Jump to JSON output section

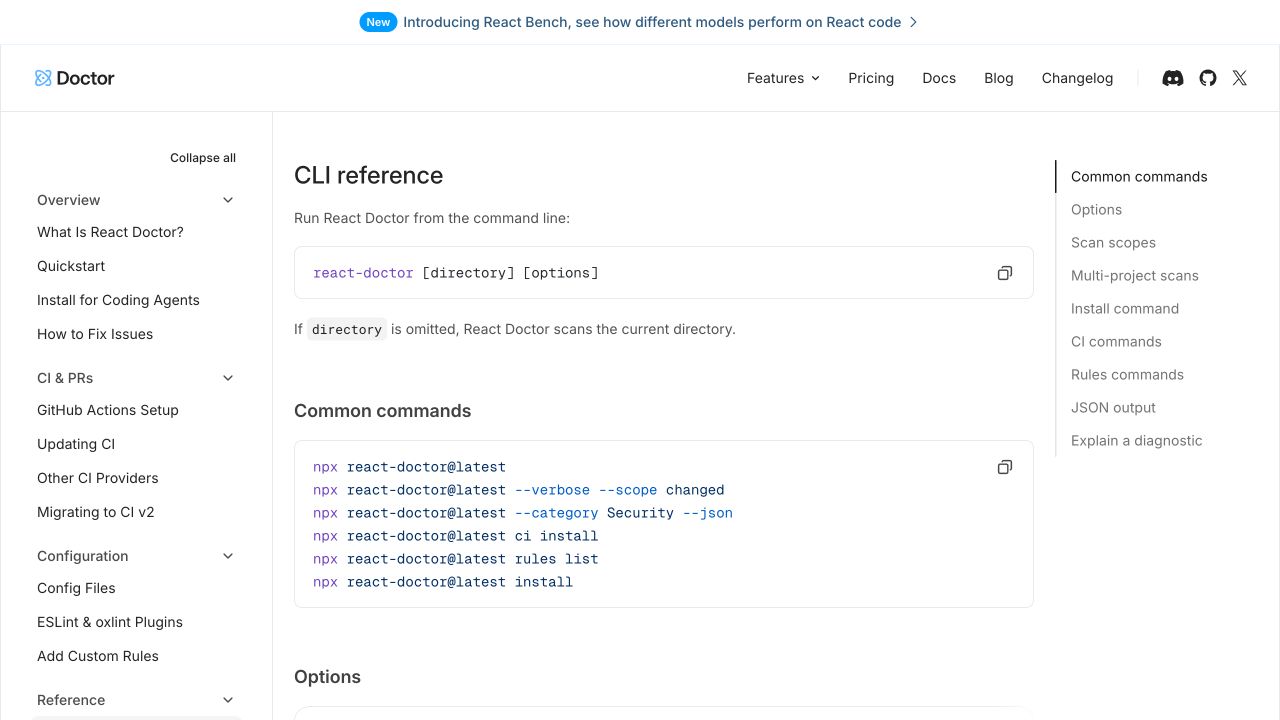pyautogui.click(x=1113, y=408)
